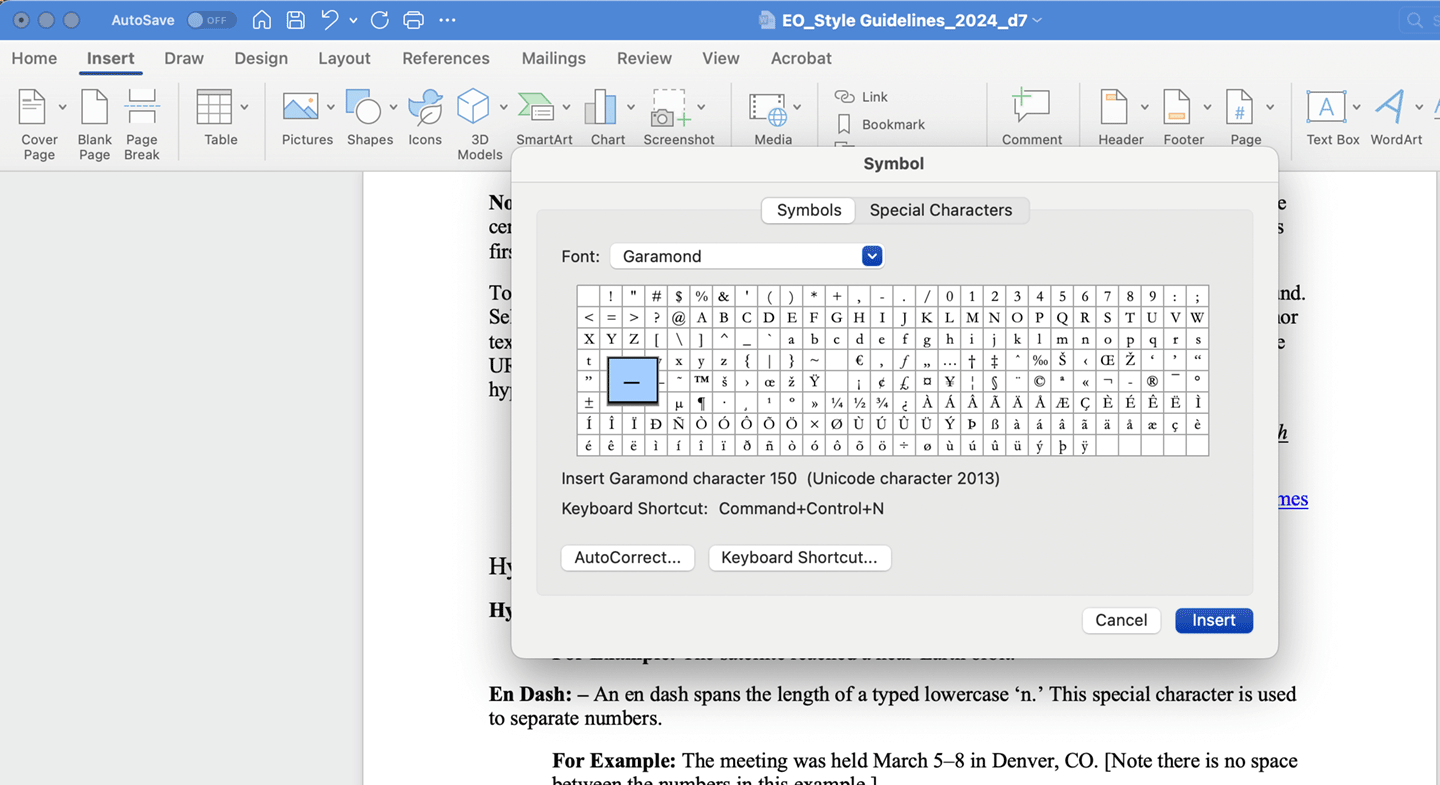
Task: Expand the 3D Models dropdown arrow
Action: [503, 107]
